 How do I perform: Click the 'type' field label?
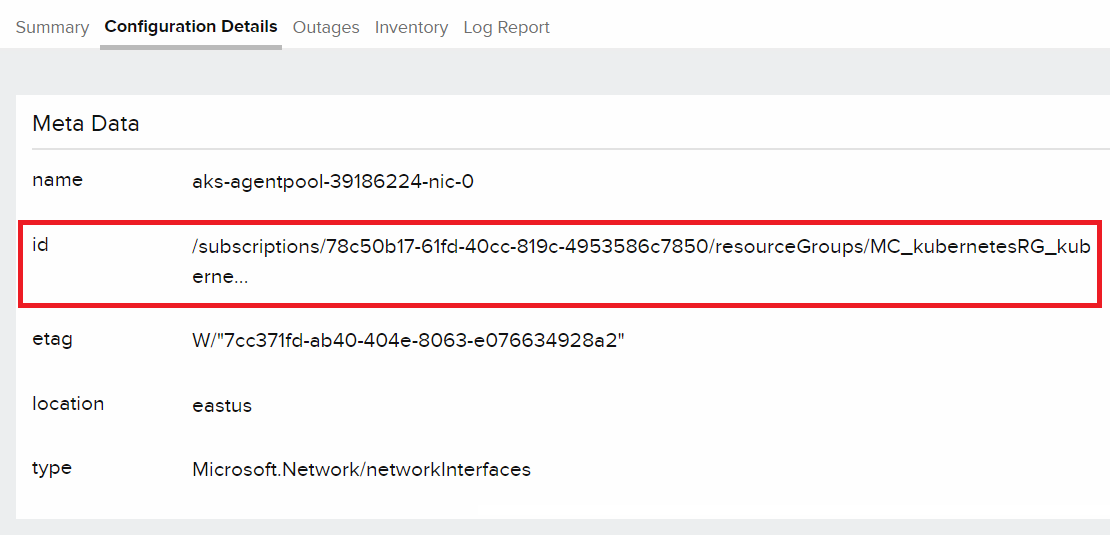tap(52, 467)
